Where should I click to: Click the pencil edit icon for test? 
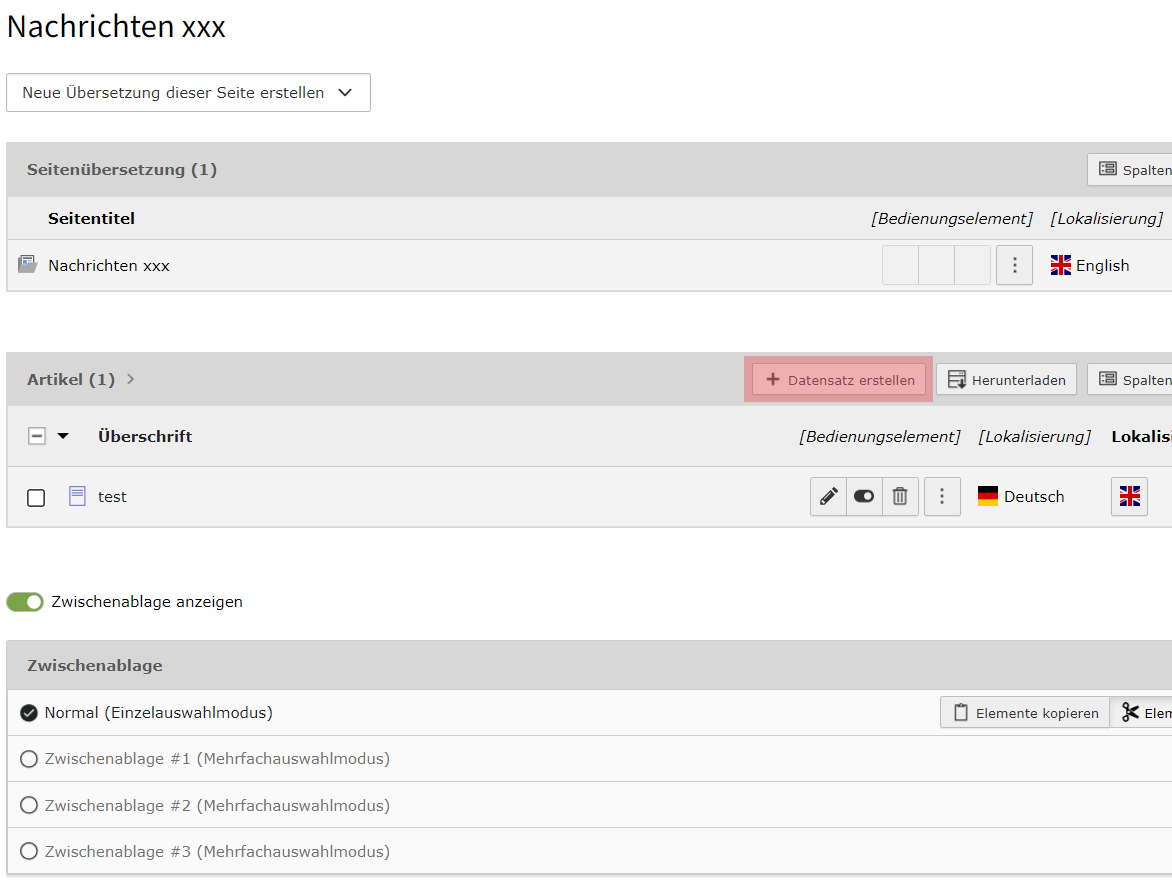point(828,497)
